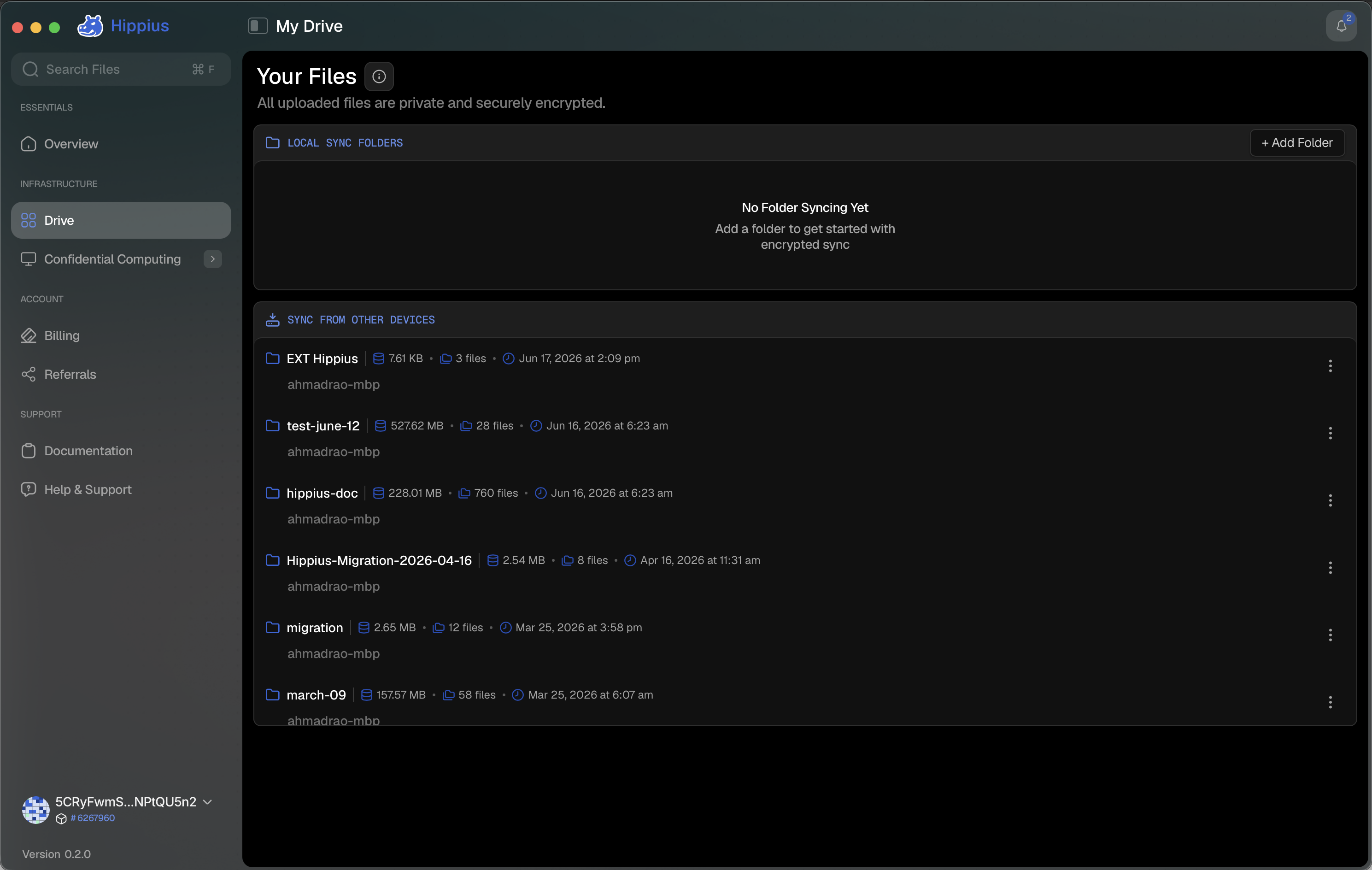The width and height of the screenshot is (1372, 870).
Task: Open more options for Hippius-Migration-2026-04-16
Action: coord(1330,567)
